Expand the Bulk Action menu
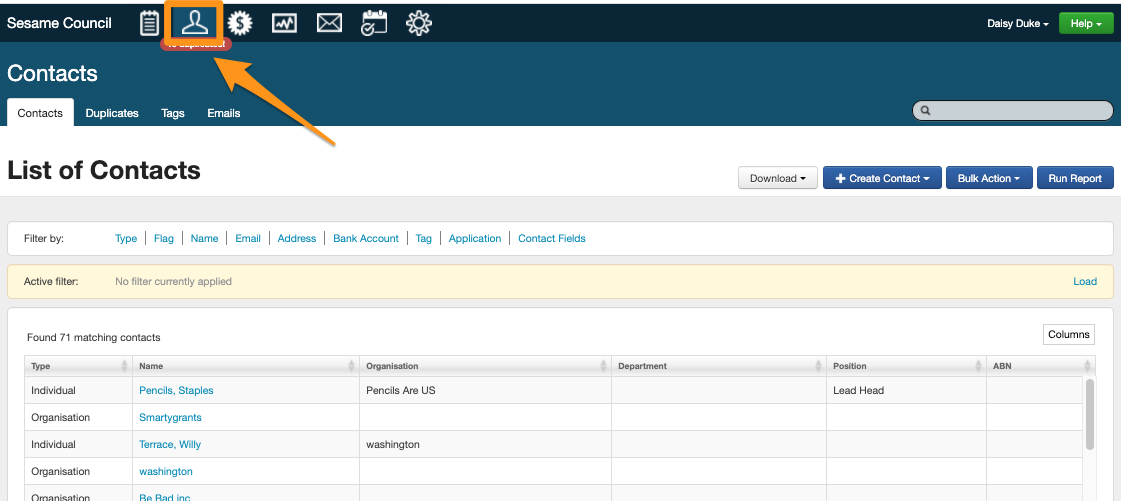Viewport: 1121px width, 501px height. tap(988, 178)
